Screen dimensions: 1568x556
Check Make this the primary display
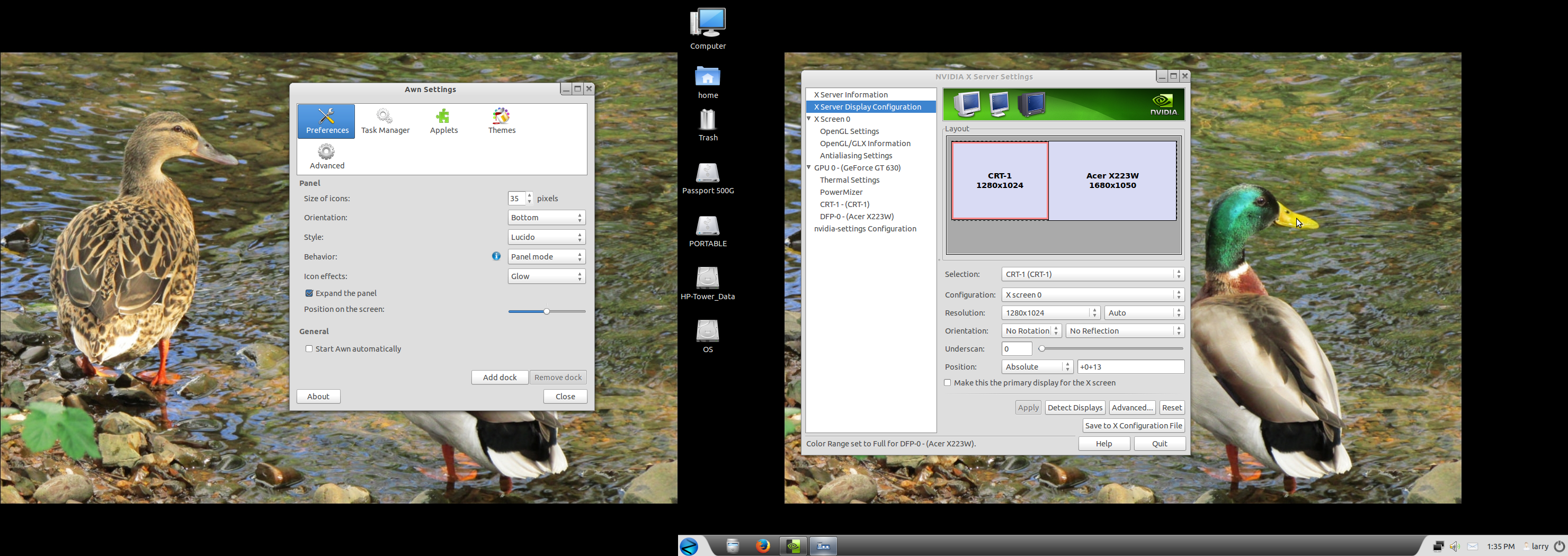tap(947, 383)
